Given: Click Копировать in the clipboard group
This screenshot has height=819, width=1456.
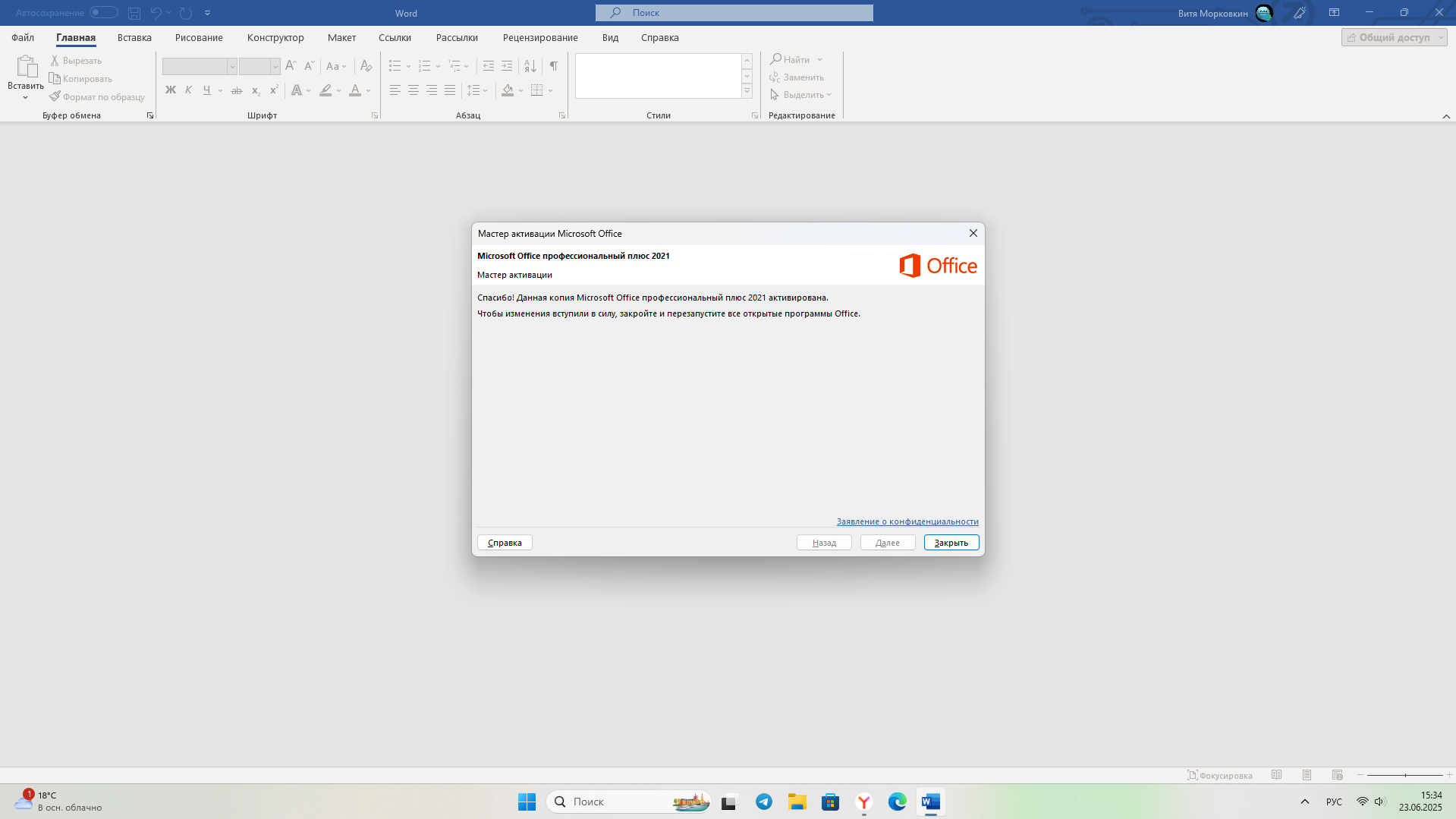Looking at the screenshot, I should [81, 78].
